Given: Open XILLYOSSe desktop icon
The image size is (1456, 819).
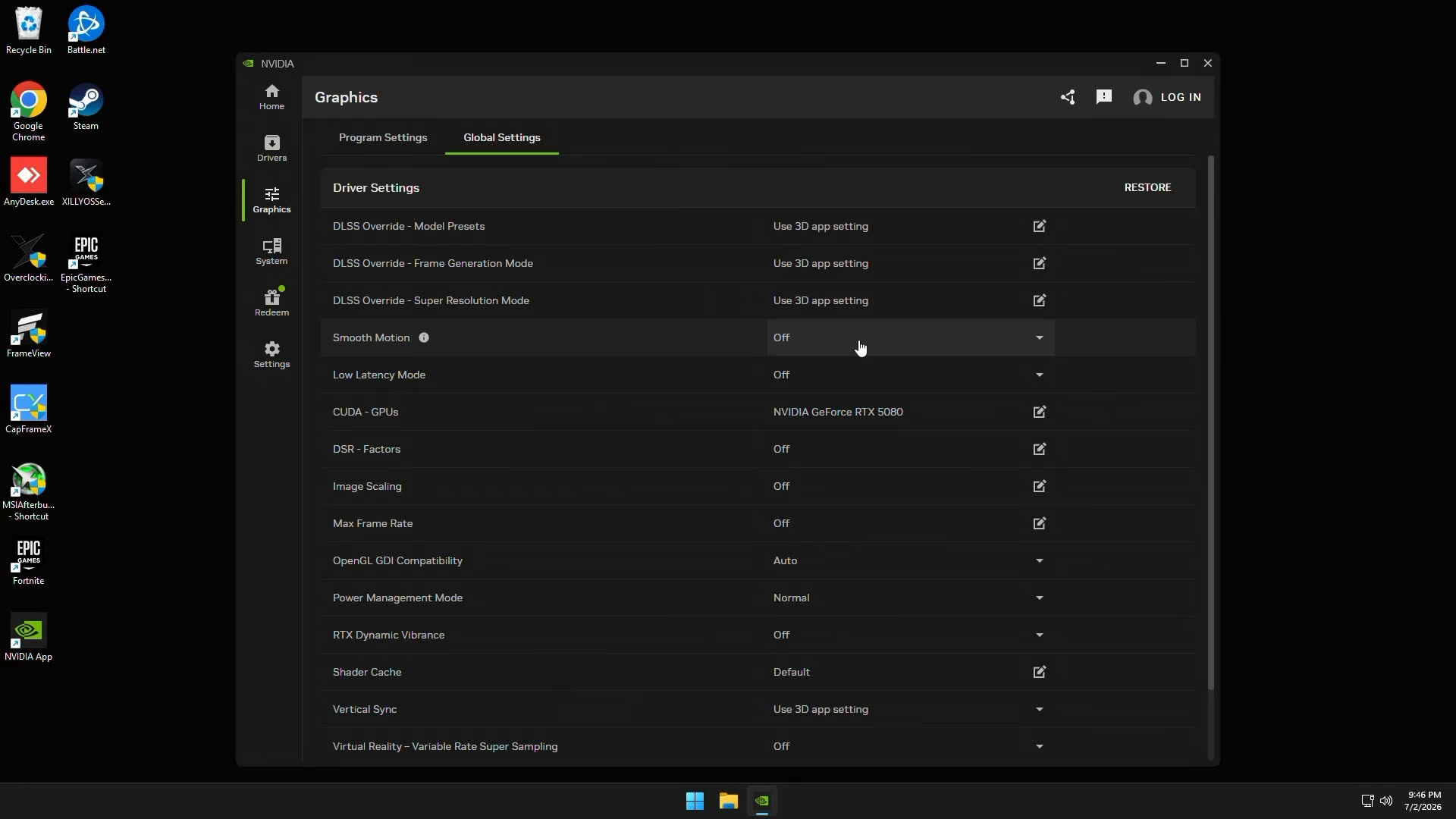Looking at the screenshot, I should pyautogui.click(x=86, y=182).
